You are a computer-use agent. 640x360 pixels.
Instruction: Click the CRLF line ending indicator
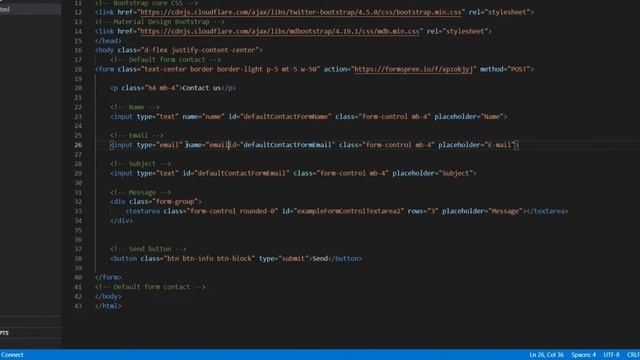[633, 355]
